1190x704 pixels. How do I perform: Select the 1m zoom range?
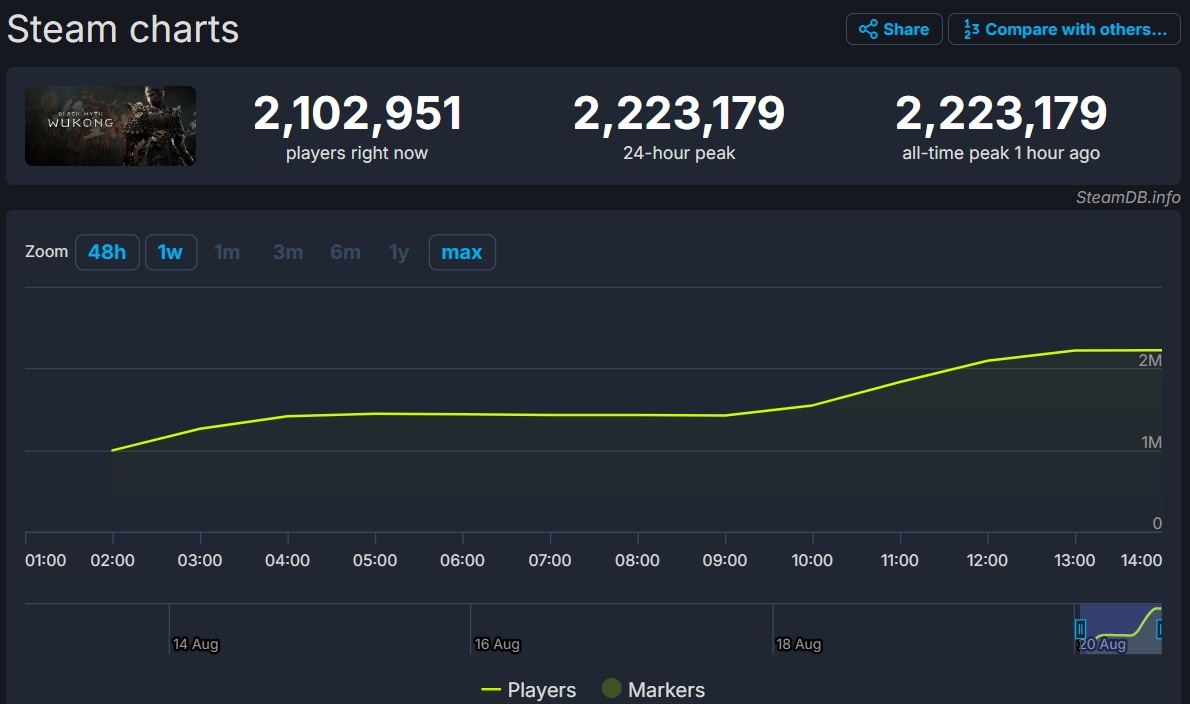coord(227,252)
